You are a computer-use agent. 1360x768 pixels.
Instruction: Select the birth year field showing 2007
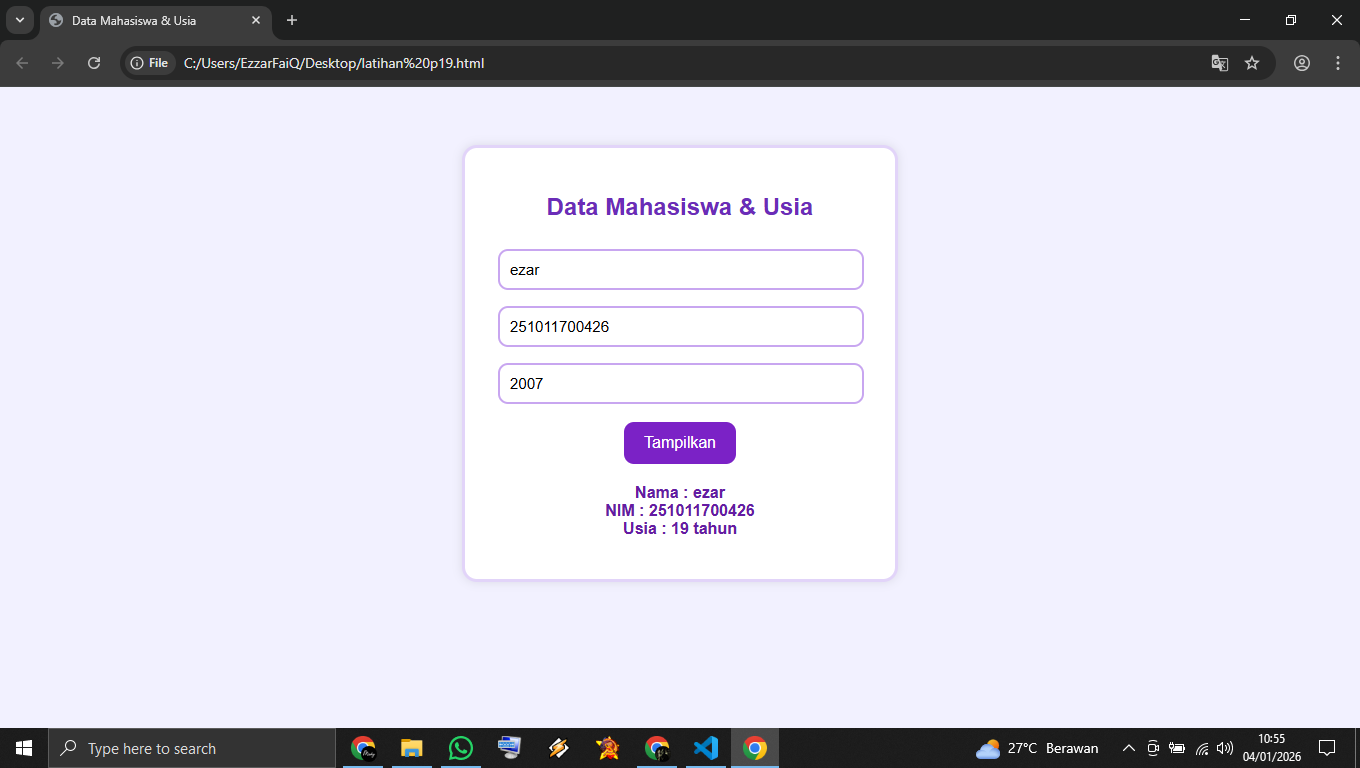681,383
